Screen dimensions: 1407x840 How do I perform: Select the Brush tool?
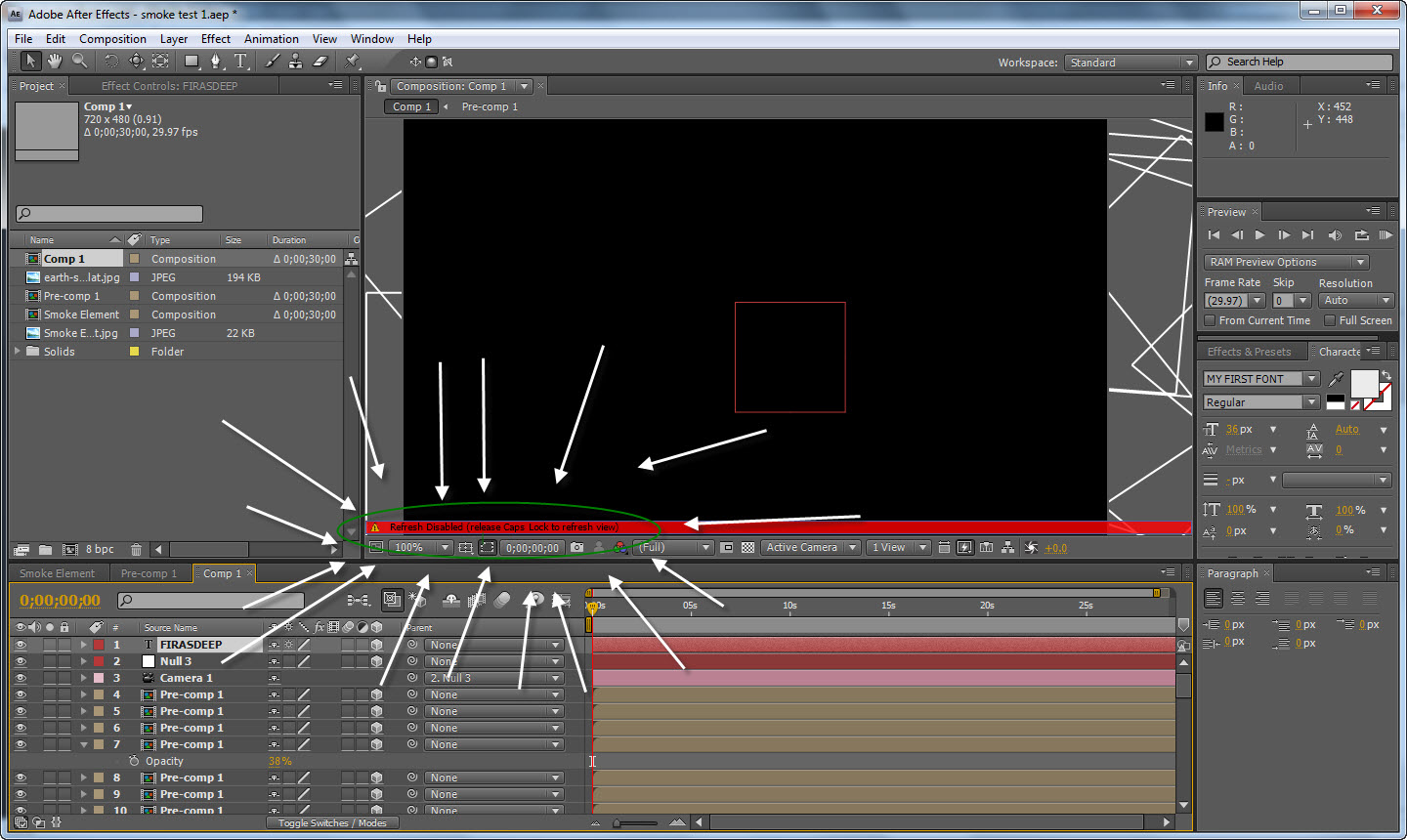click(273, 61)
